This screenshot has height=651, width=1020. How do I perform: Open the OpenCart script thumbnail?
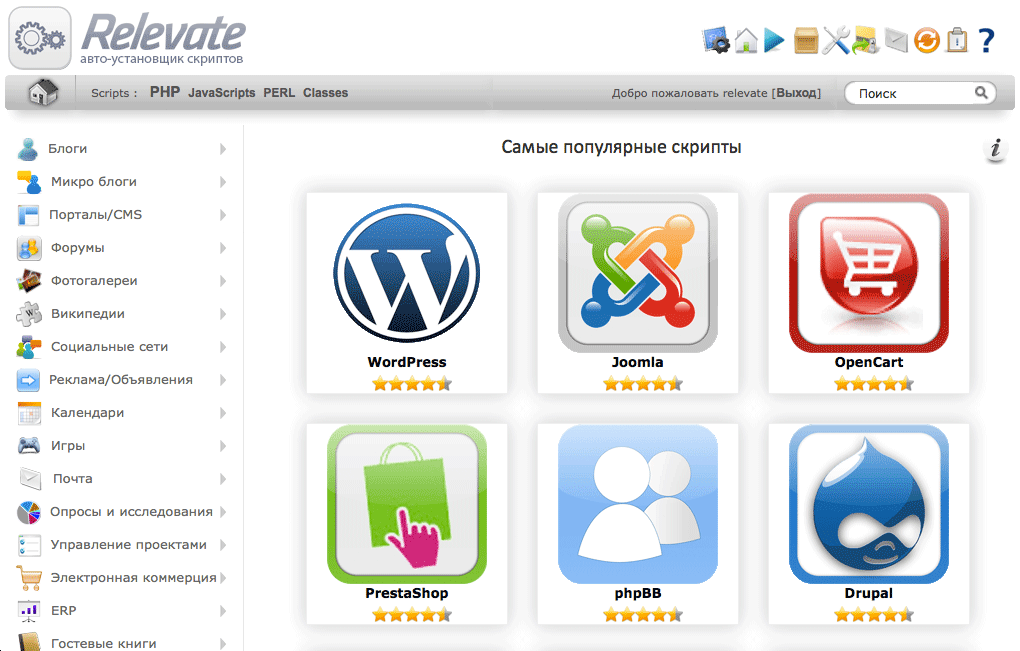[x=868, y=274]
